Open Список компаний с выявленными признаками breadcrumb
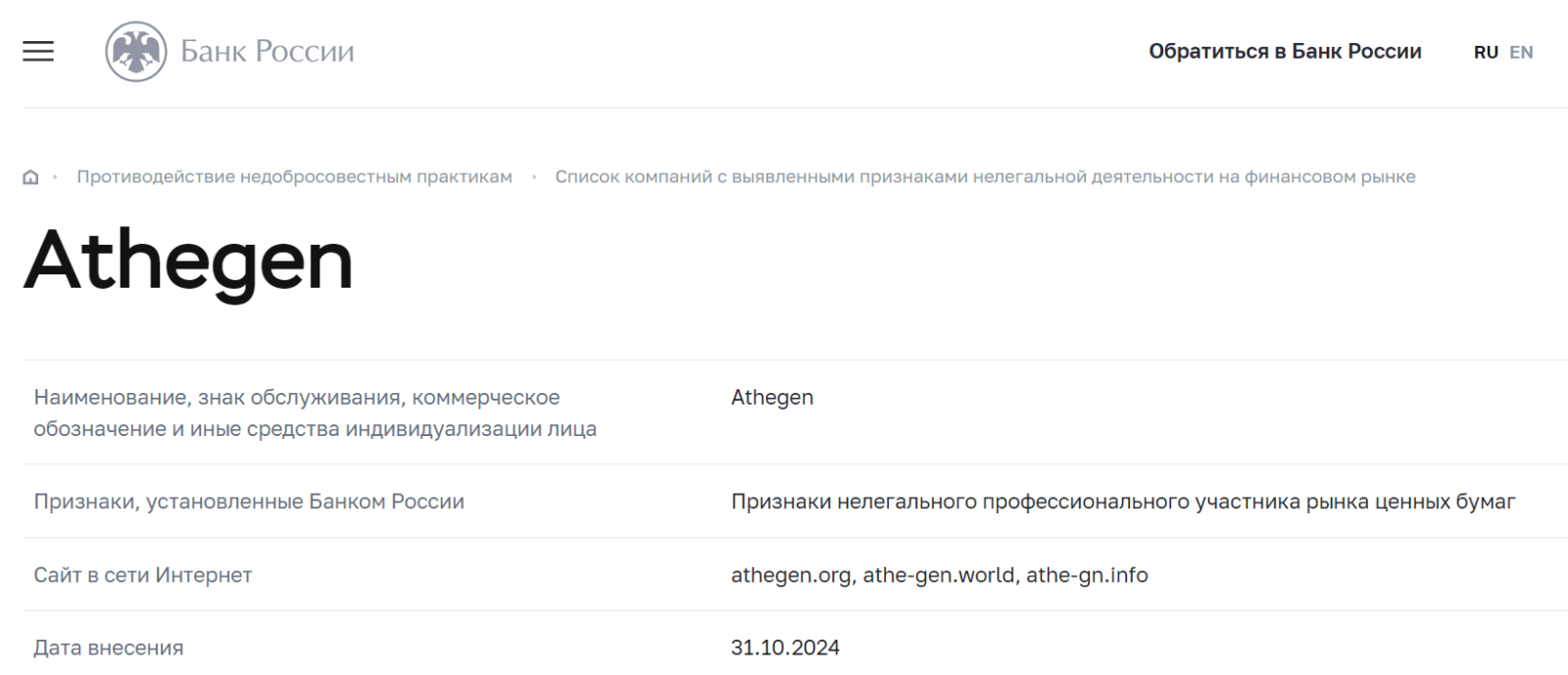The width and height of the screenshot is (1568, 675). point(985,177)
